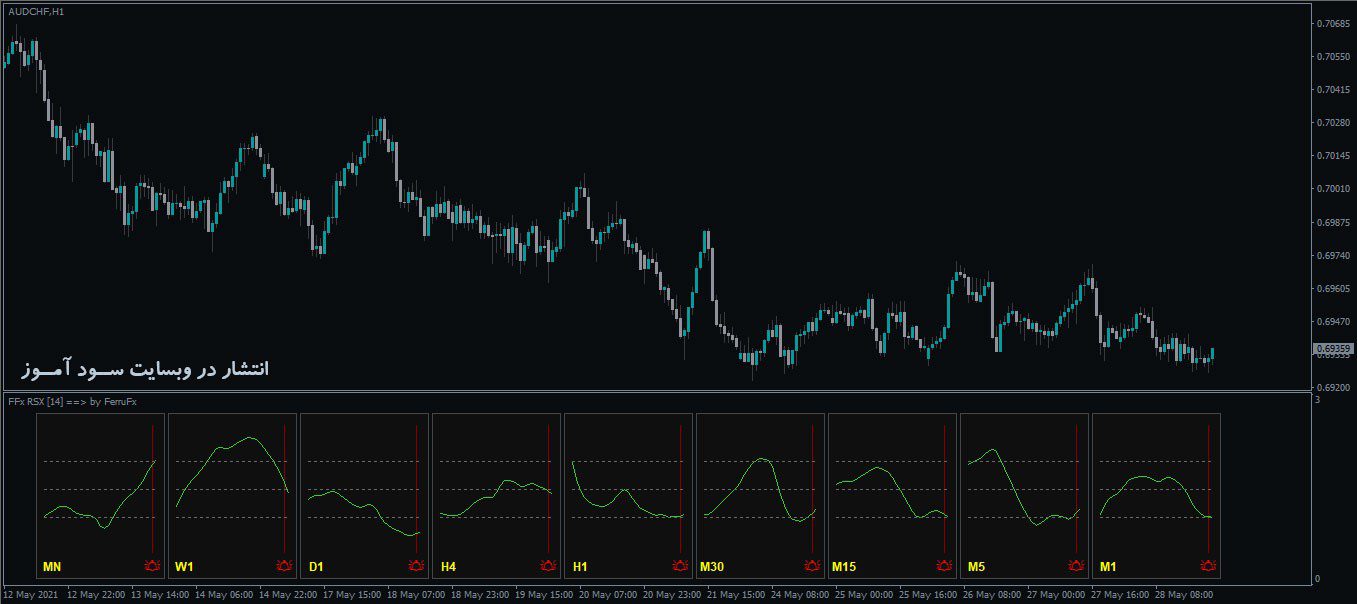Click the H4 timeframe label

[448, 568]
